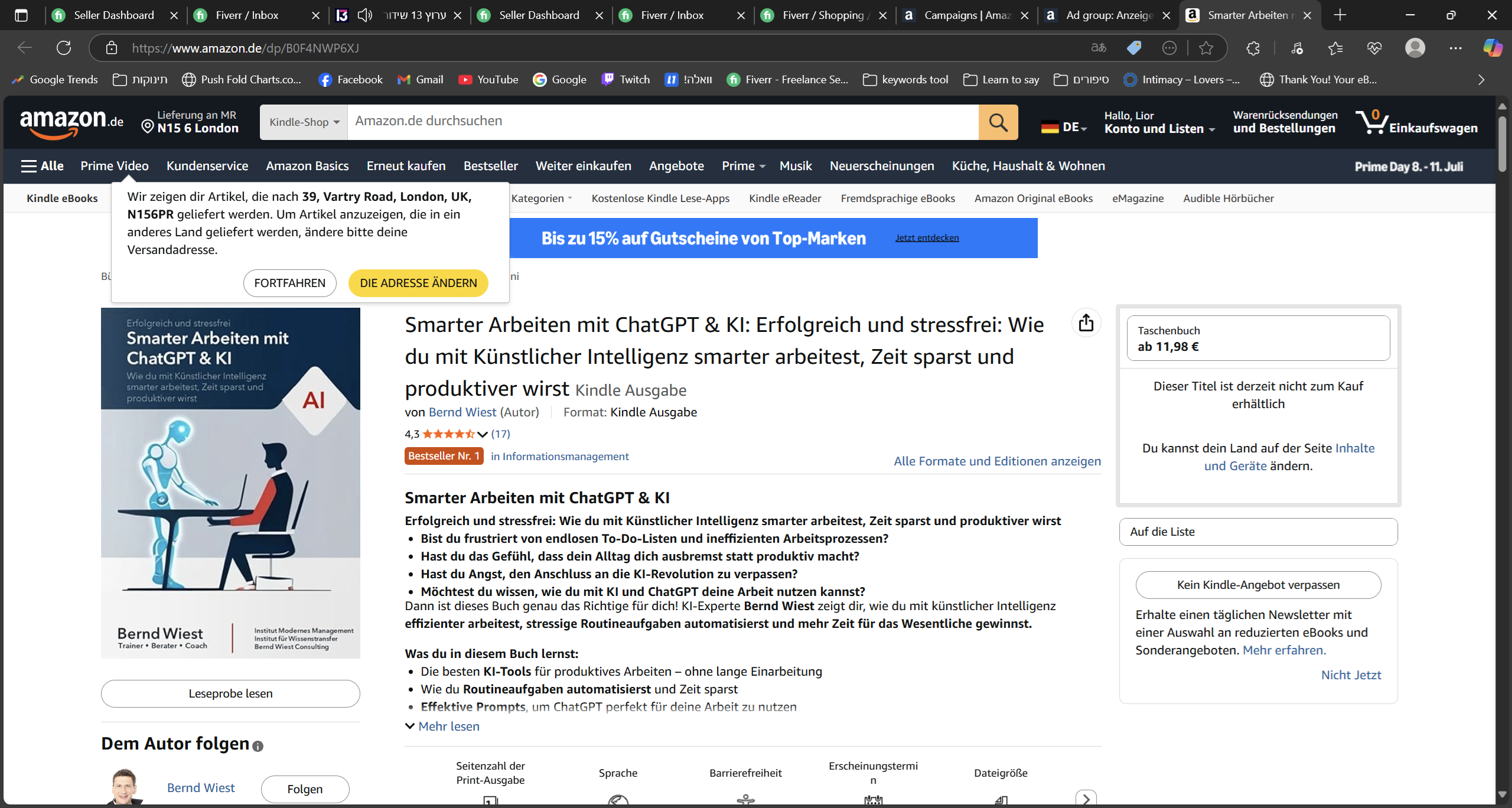Advance product details carousel arrow
Viewport: 1512px width, 808px height.
[1086, 799]
